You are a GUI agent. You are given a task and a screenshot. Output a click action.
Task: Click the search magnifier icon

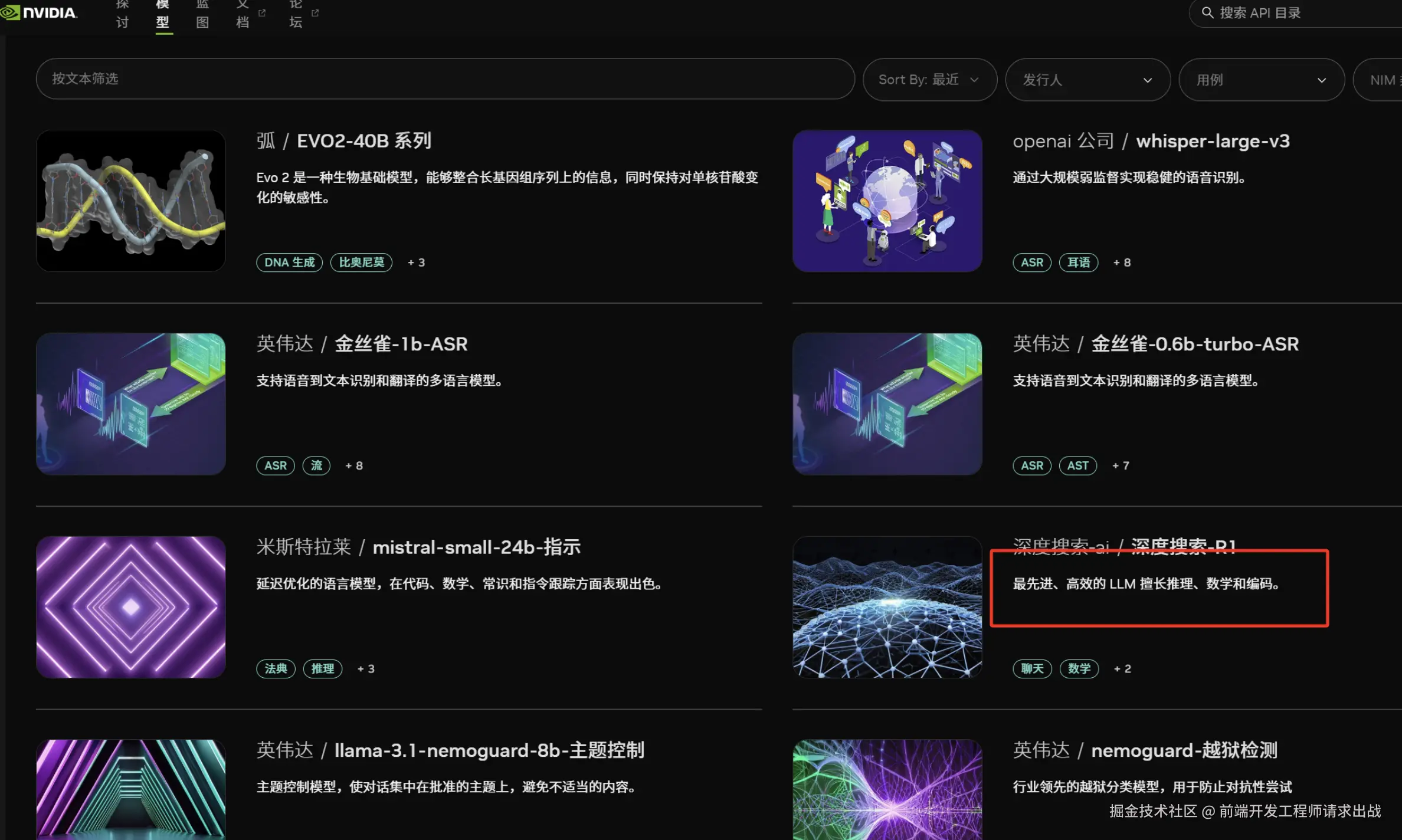pos(1207,13)
